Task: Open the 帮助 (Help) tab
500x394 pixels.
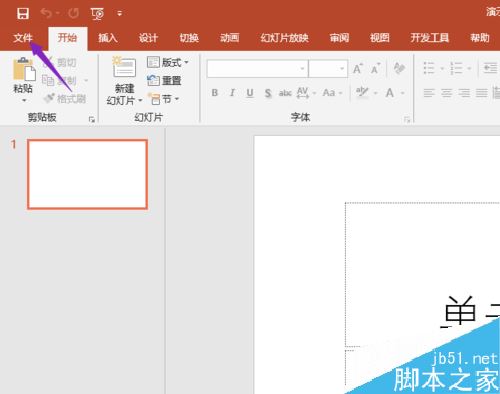Action: (x=480, y=38)
